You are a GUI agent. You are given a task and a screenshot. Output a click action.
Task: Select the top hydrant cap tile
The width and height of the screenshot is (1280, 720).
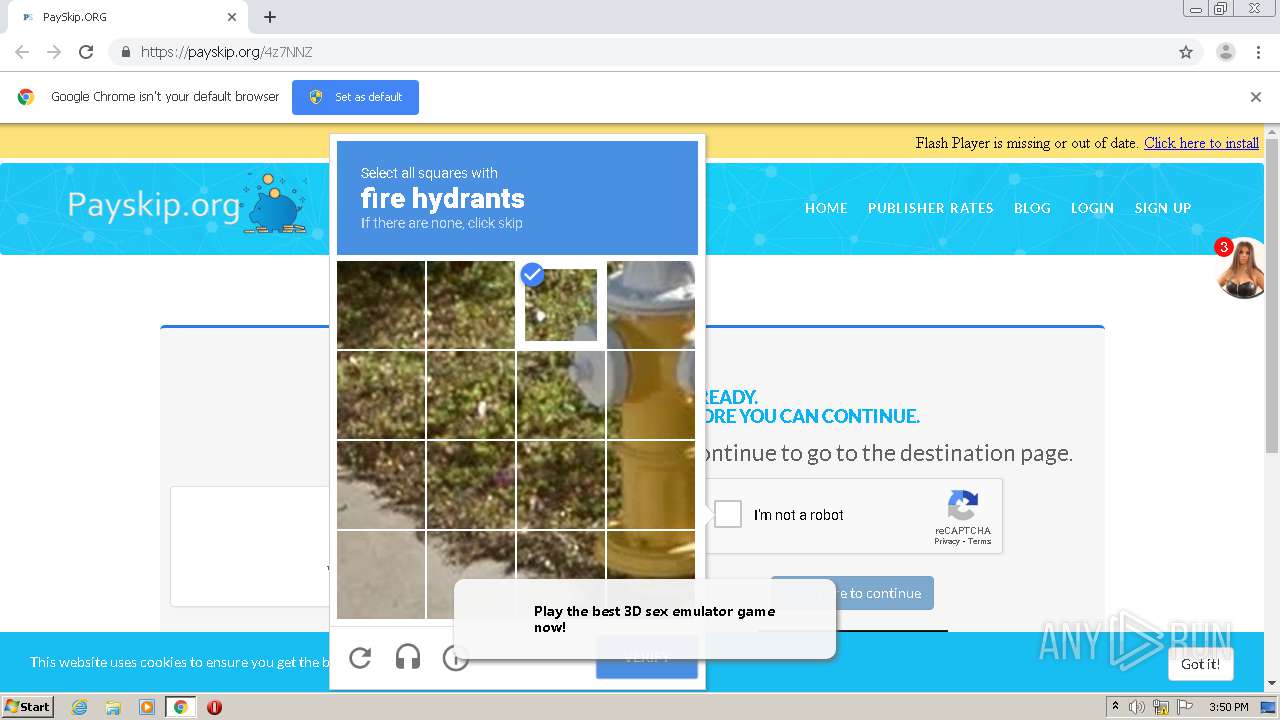[651, 305]
